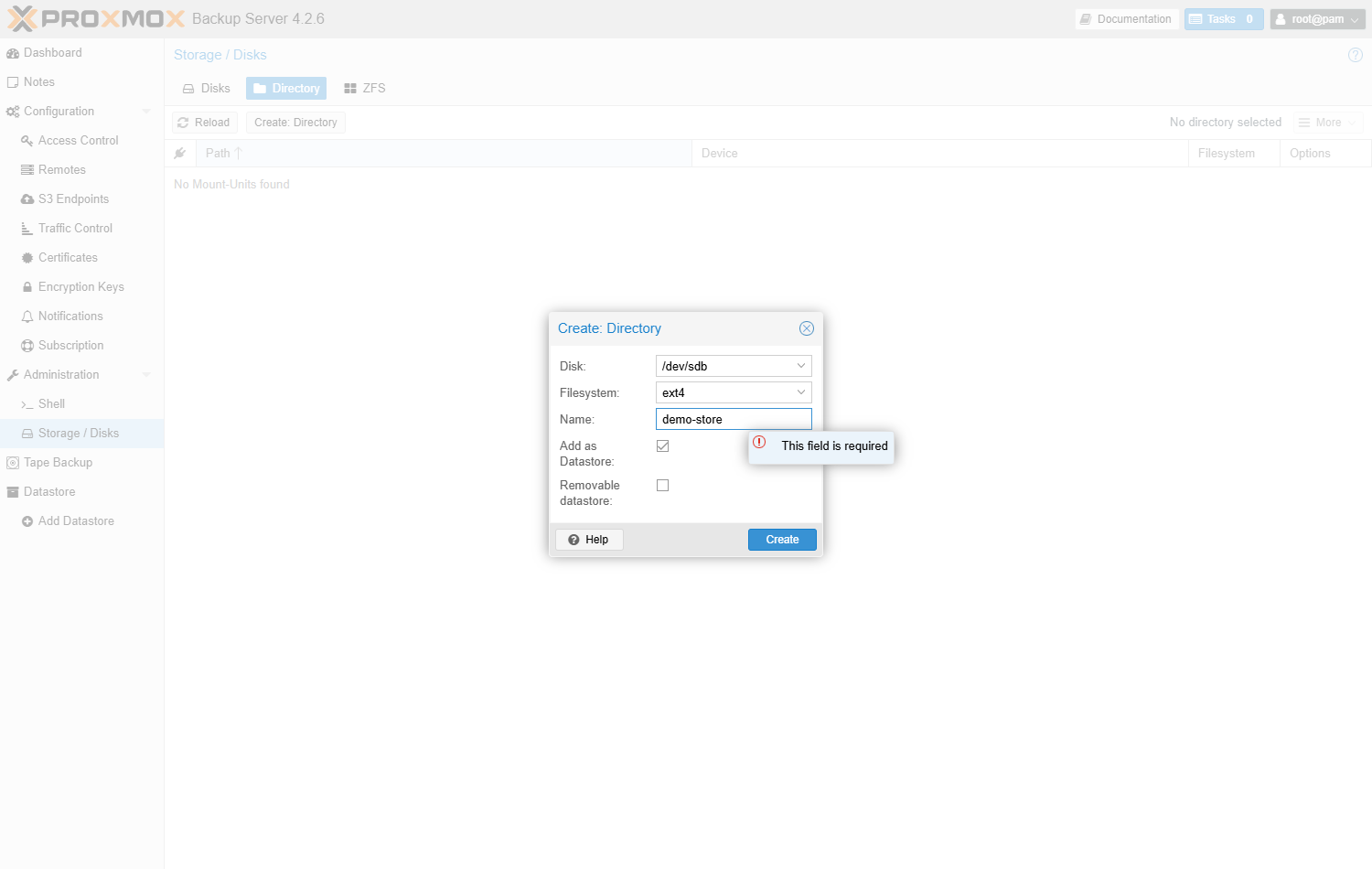
Task: Open the Tasks panel button
Action: tap(1224, 19)
